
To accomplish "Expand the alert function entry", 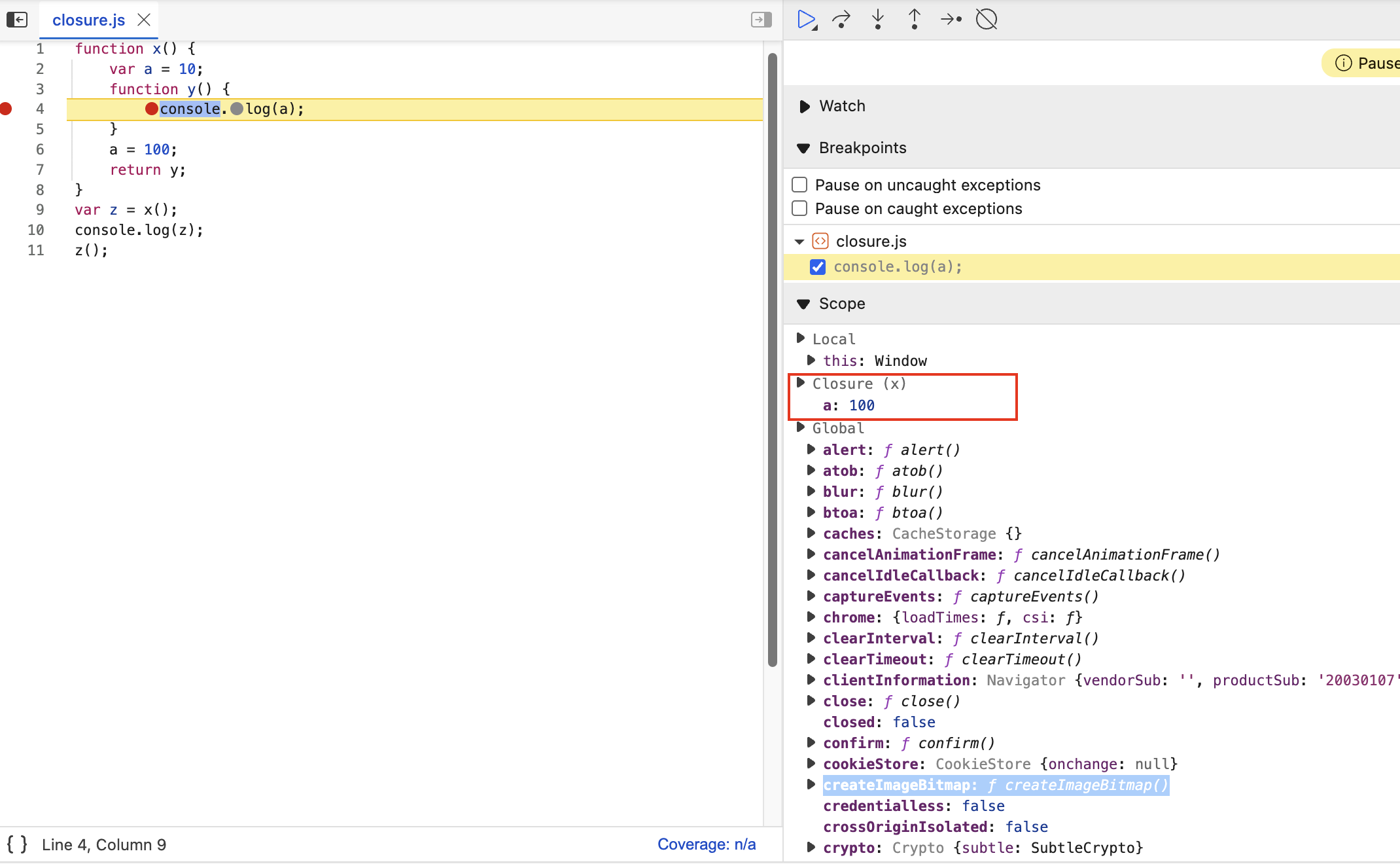I will (x=811, y=449).
